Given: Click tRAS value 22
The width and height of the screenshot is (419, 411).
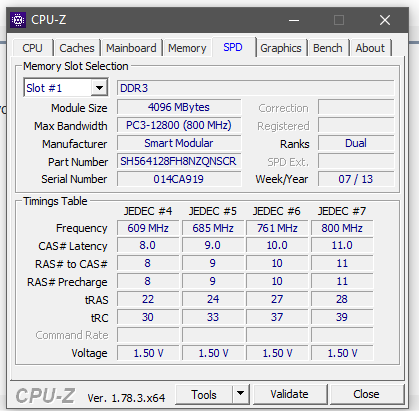Looking at the screenshot, I should pyautogui.click(x=148, y=299).
